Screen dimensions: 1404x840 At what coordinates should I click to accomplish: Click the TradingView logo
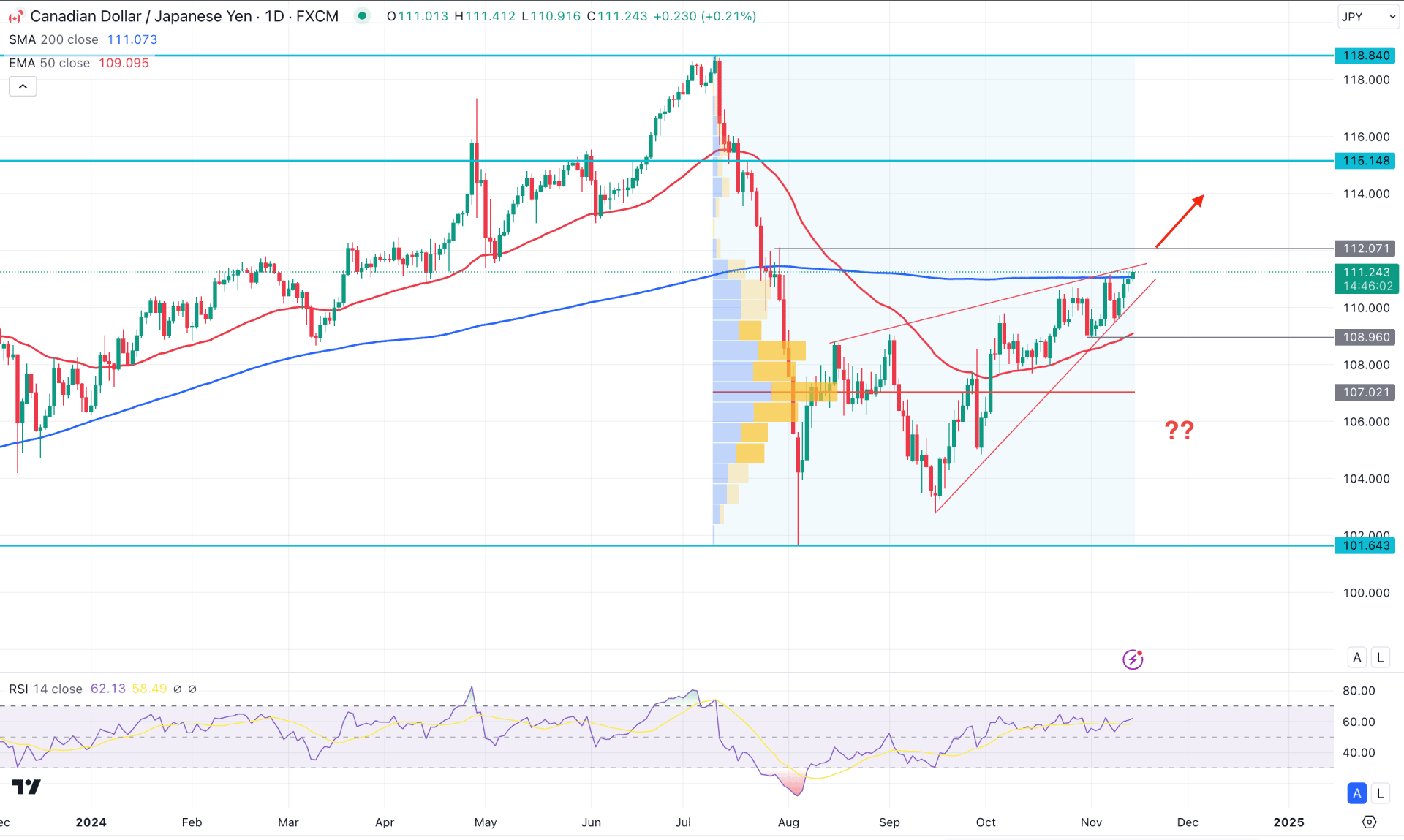[x=26, y=787]
